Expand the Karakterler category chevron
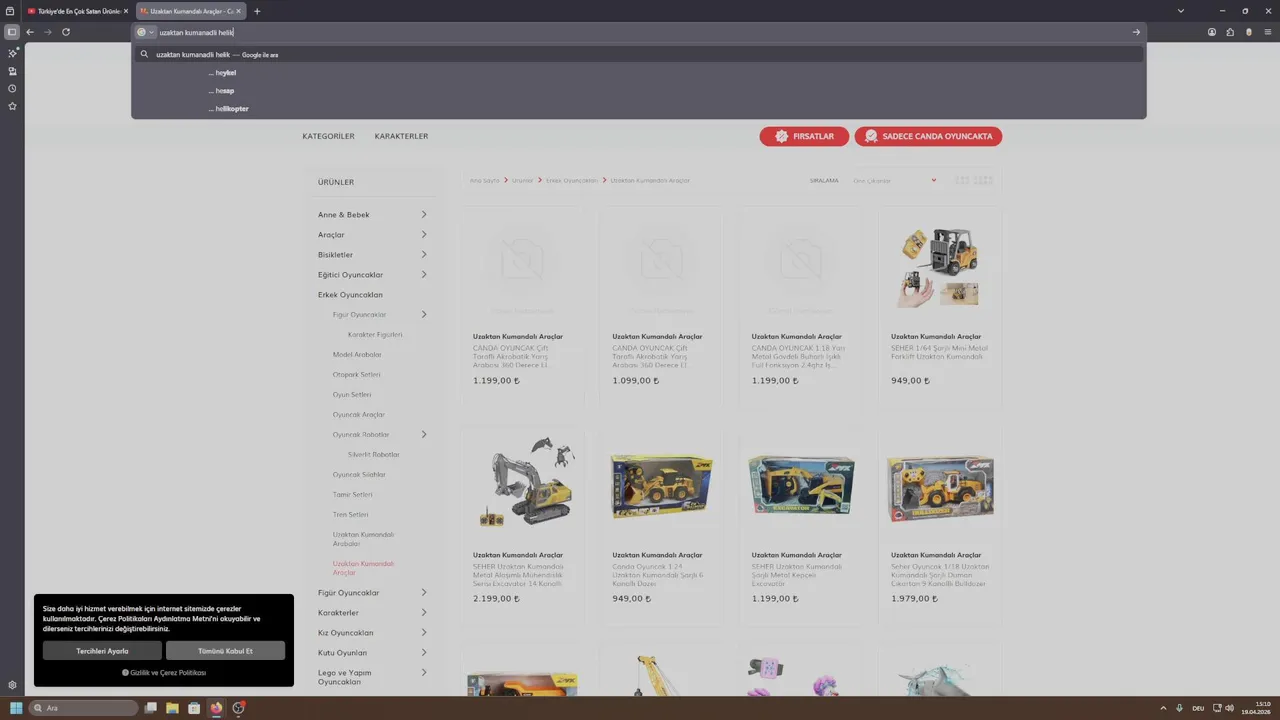1280x720 pixels. tap(424, 612)
